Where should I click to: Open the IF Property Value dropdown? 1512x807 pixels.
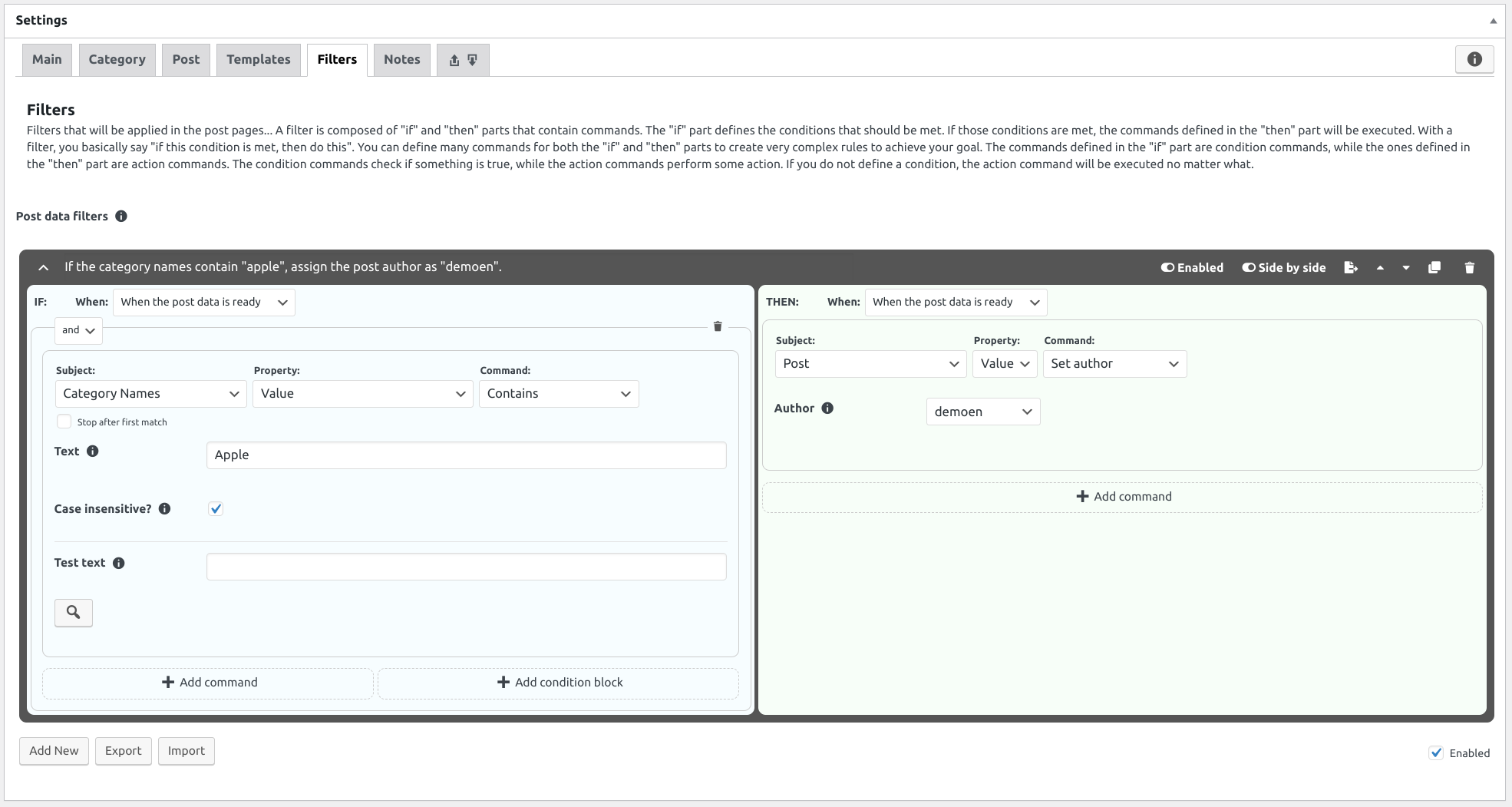363,394
